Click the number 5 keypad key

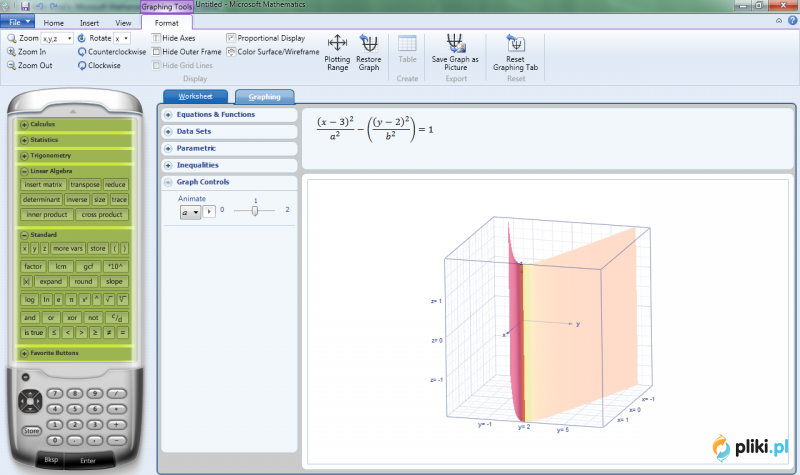74,409
